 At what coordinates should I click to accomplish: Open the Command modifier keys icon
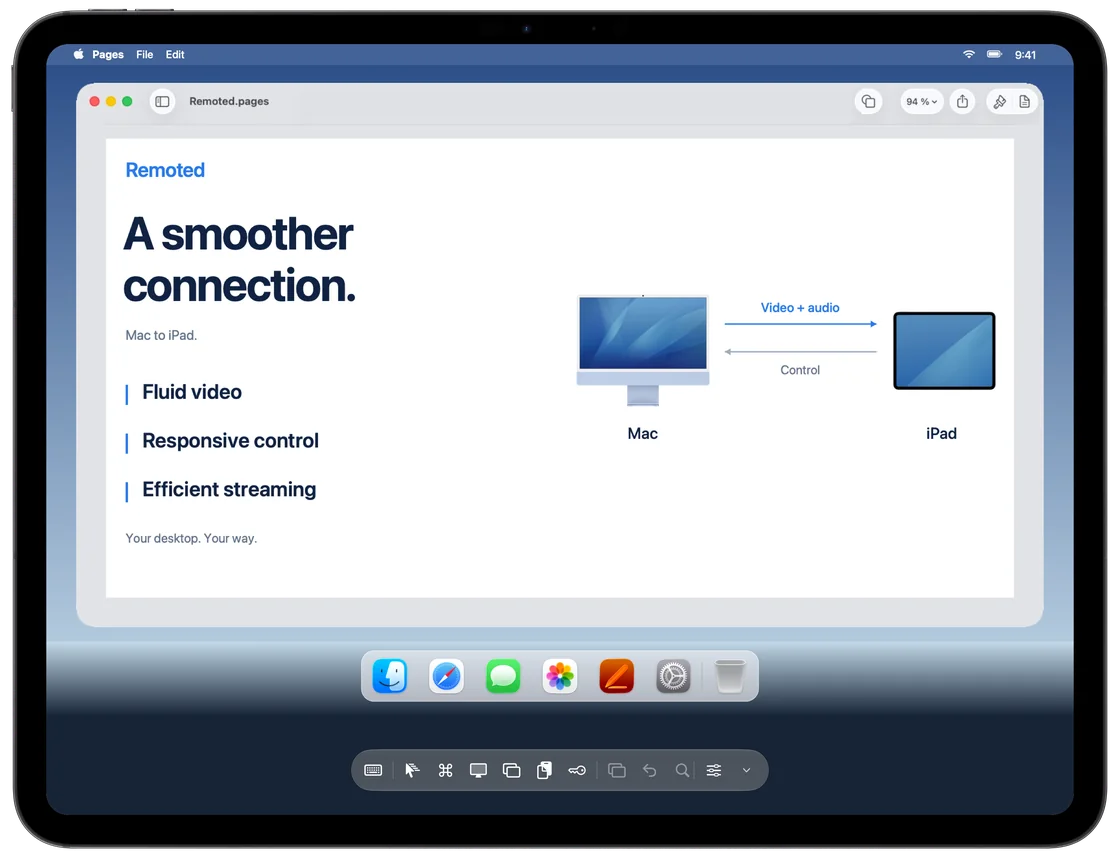[x=445, y=770]
